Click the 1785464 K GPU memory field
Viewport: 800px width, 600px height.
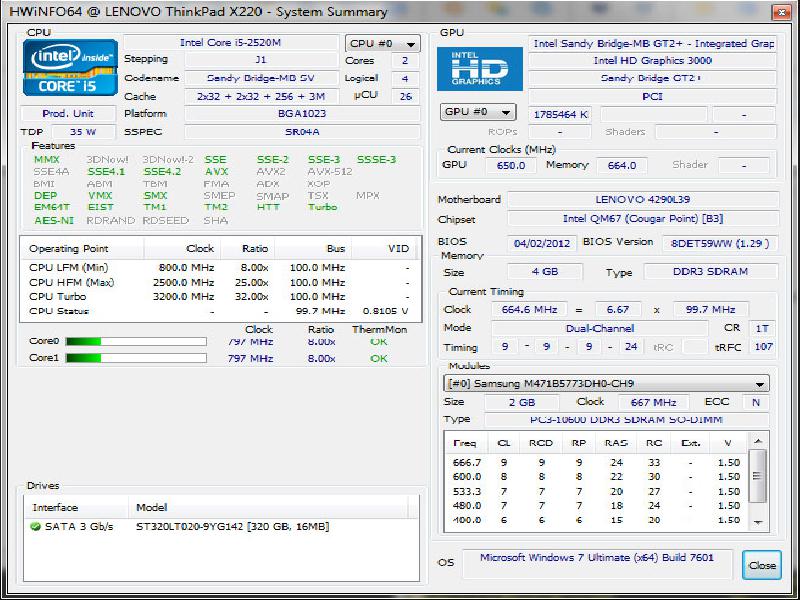click(x=560, y=115)
